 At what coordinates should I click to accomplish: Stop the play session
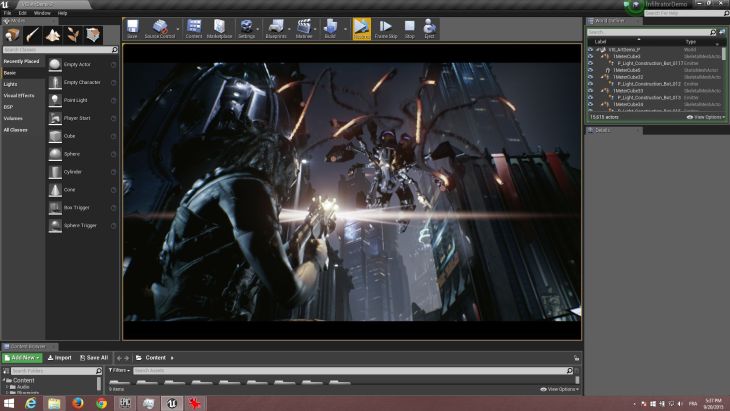click(409, 27)
